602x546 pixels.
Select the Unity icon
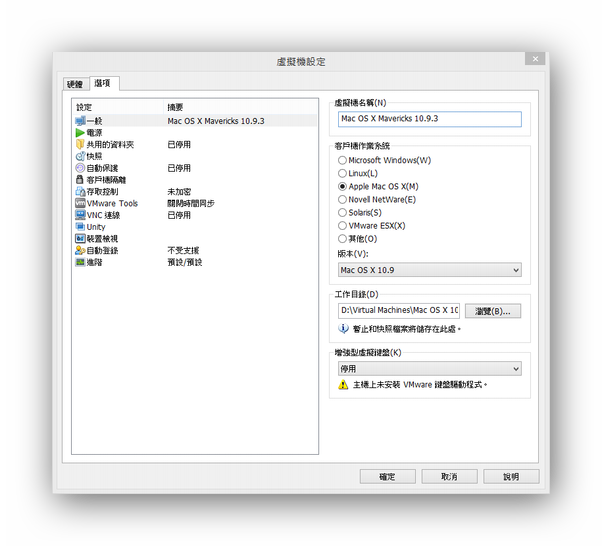pos(80,227)
